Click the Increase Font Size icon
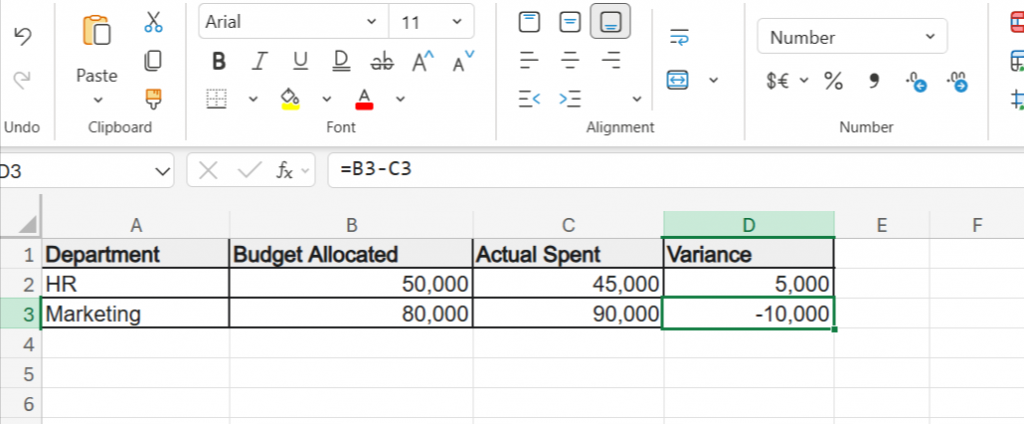Viewport: 1024px width, 424px height. (x=423, y=62)
